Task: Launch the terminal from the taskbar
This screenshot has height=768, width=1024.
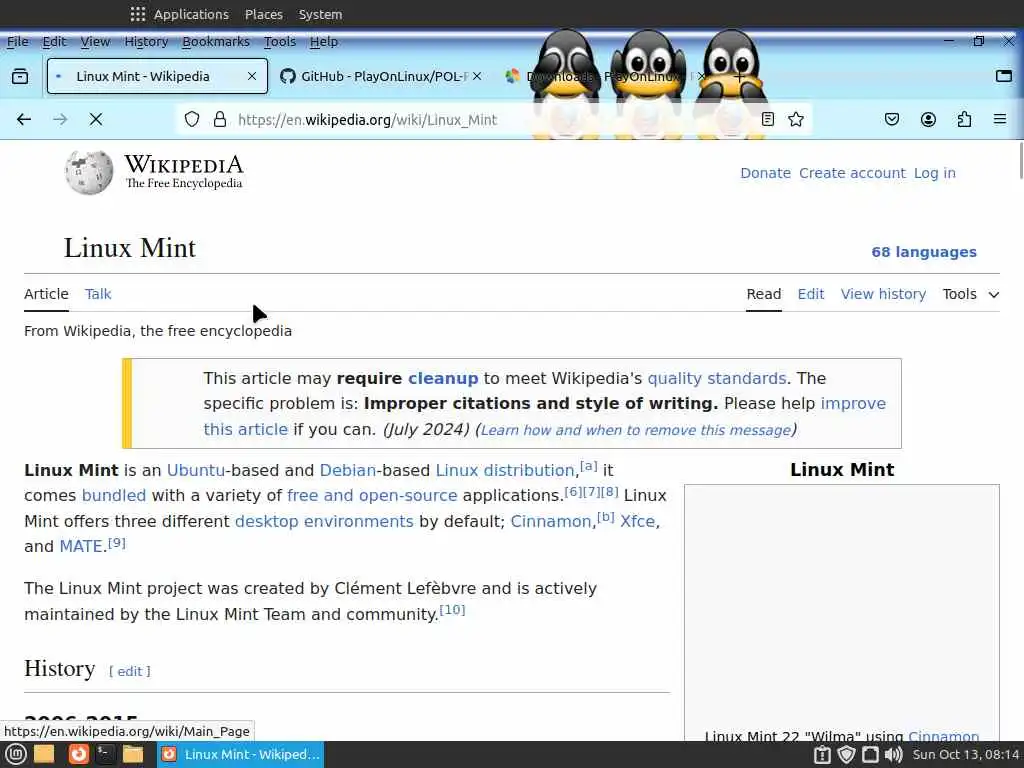Action: [105, 754]
